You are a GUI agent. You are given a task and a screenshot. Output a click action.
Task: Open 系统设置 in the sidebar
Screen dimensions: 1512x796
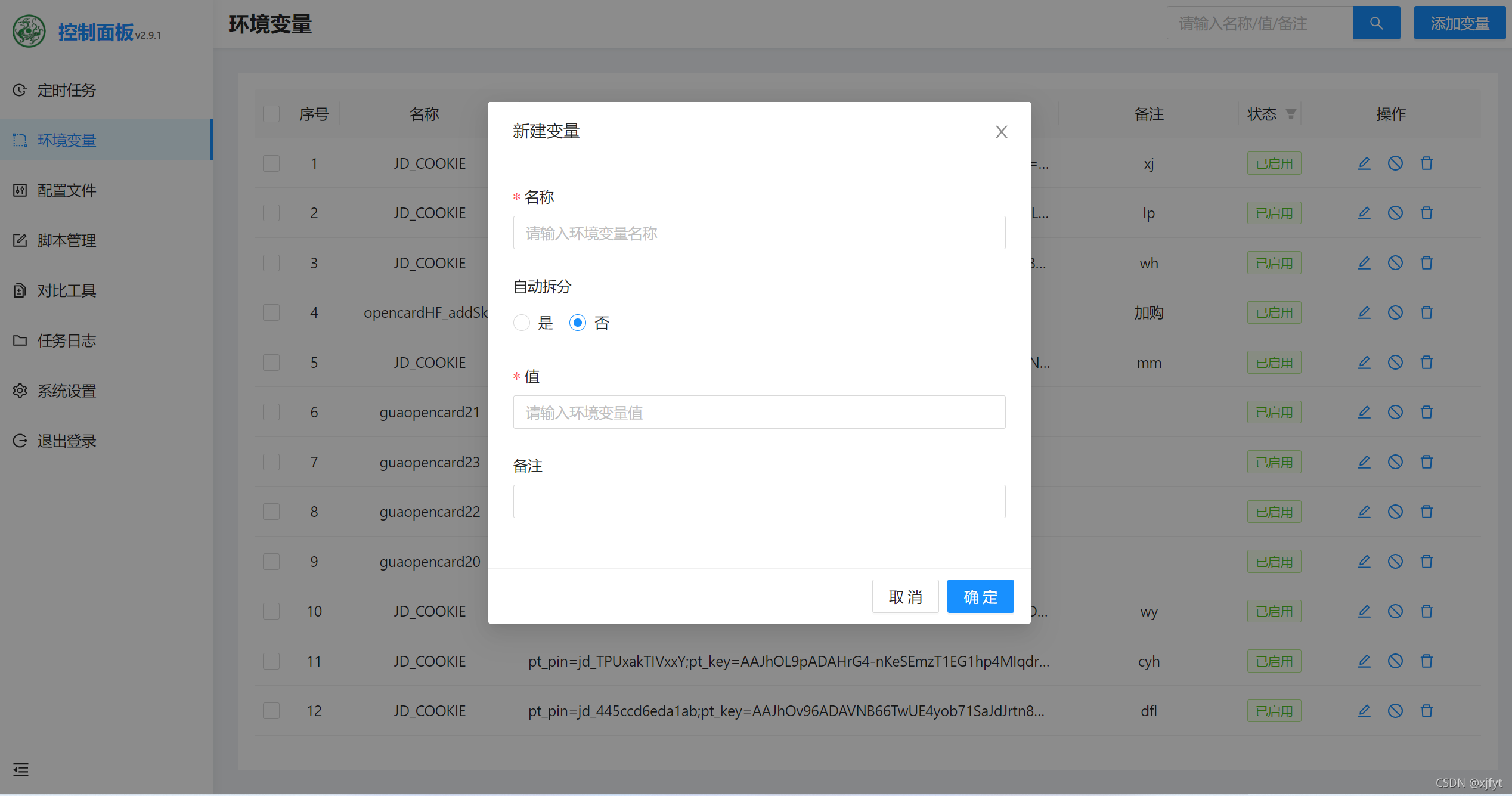(x=106, y=391)
